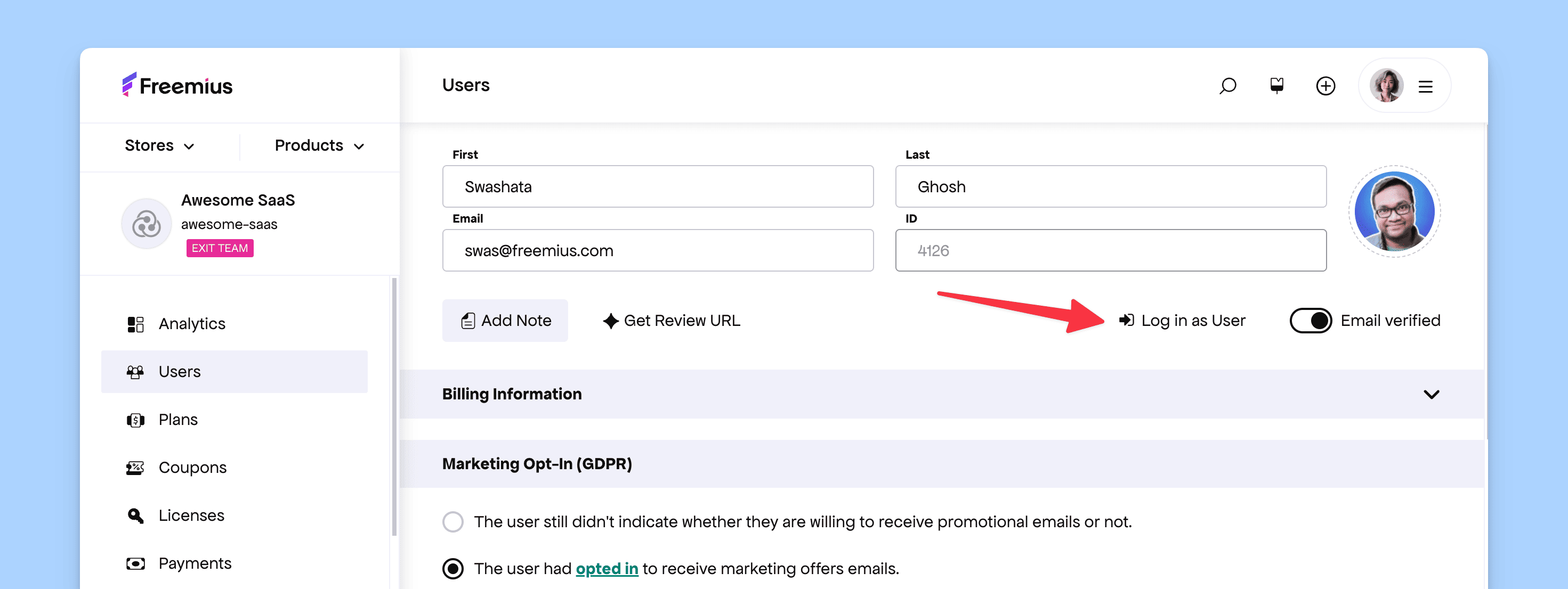Viewport: 1568px width, 589px height.
Task: Click the Awesome SaaS product icon
Action: [146, 223]
